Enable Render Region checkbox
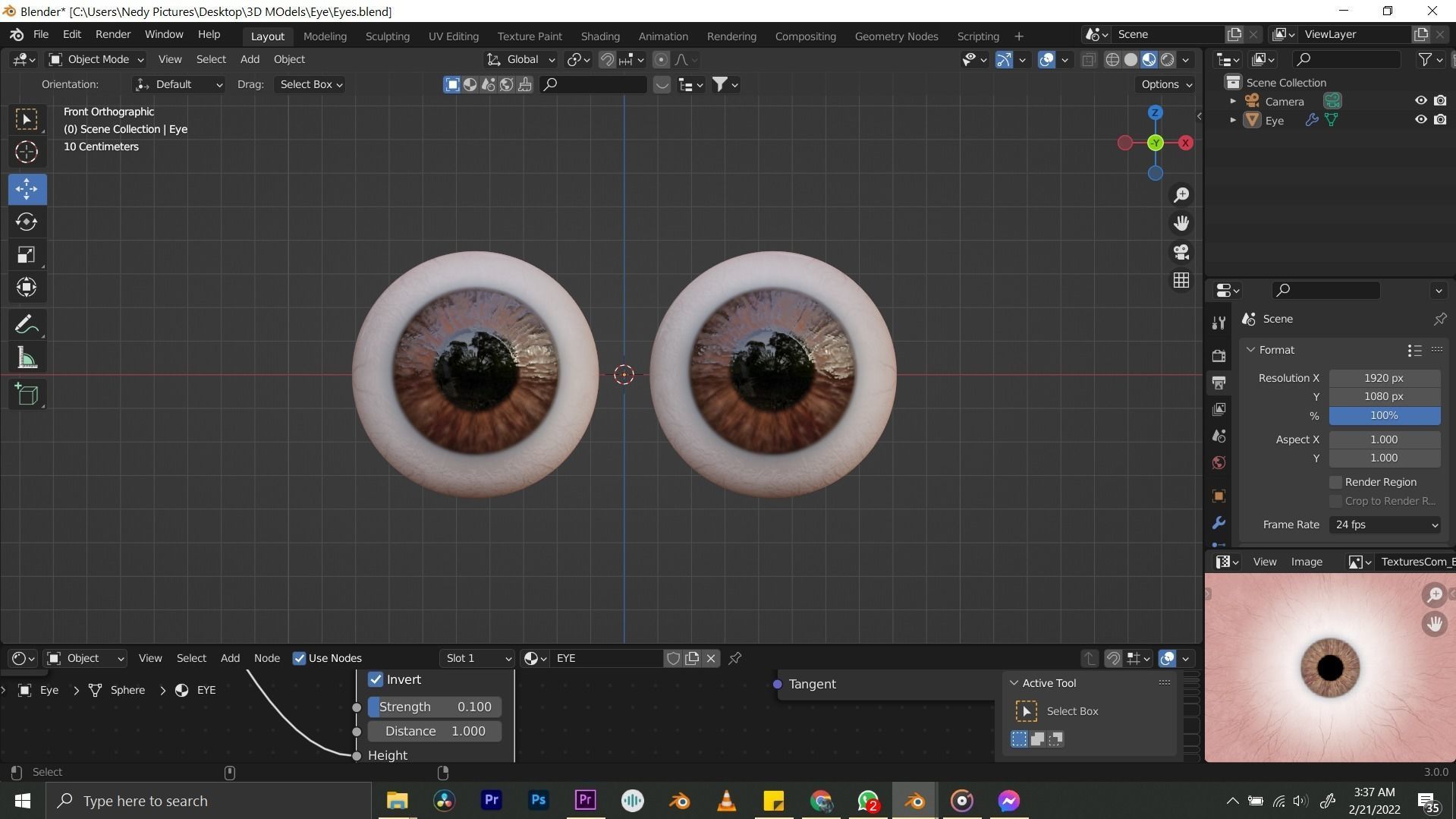Screen dimensions: 1456x819 (1335, 482)
